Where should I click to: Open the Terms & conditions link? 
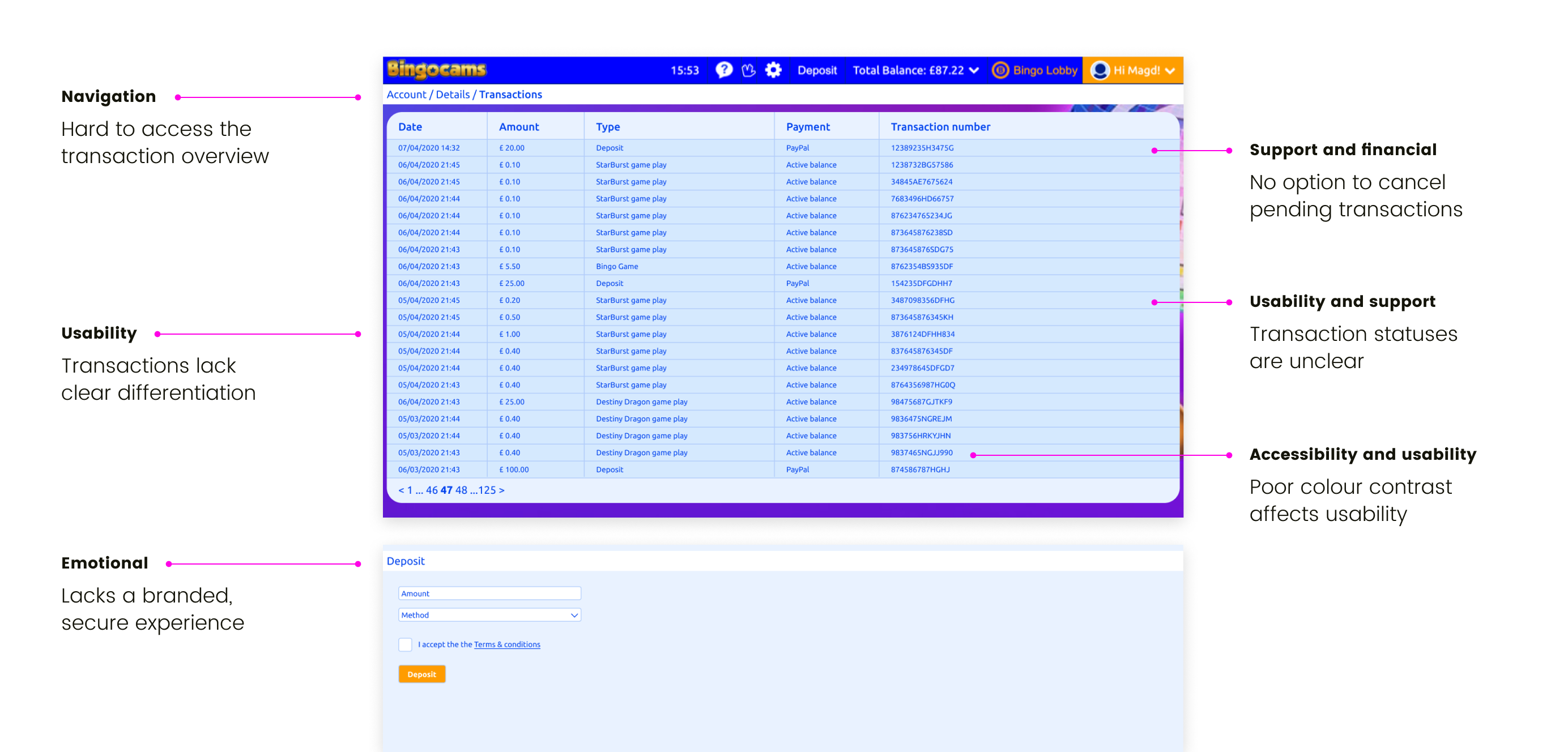tap(506, 644)
